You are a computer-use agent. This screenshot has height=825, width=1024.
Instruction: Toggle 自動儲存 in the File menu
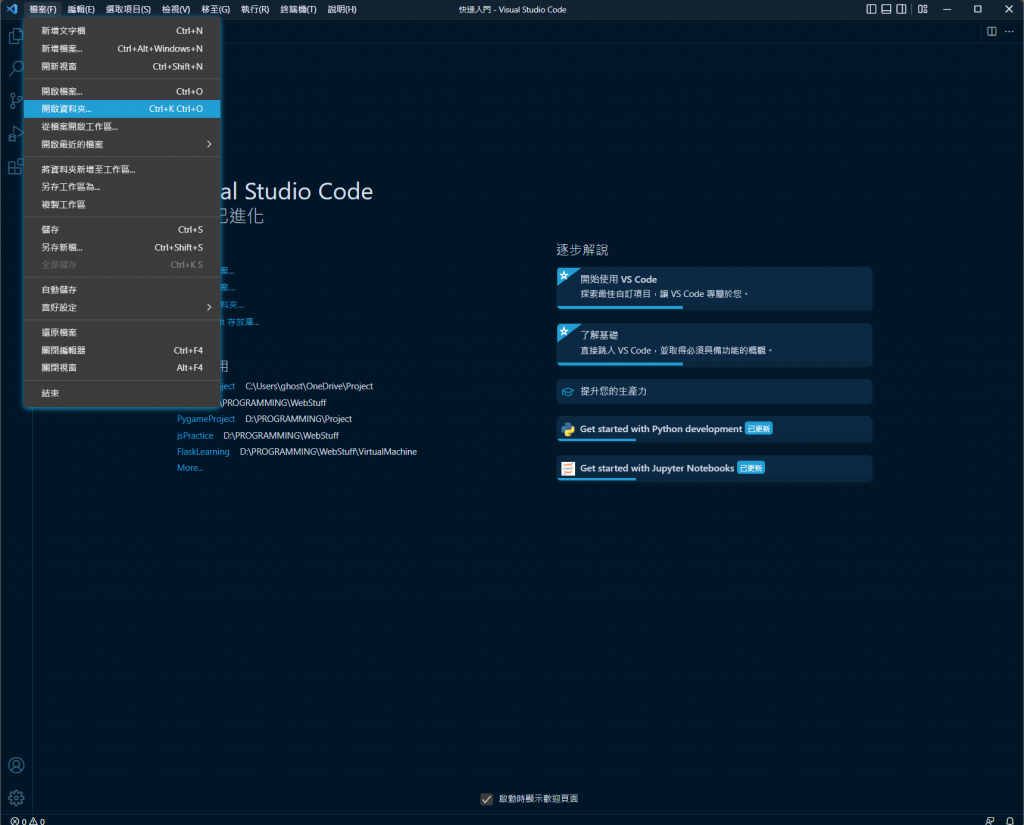click(122, 289)
